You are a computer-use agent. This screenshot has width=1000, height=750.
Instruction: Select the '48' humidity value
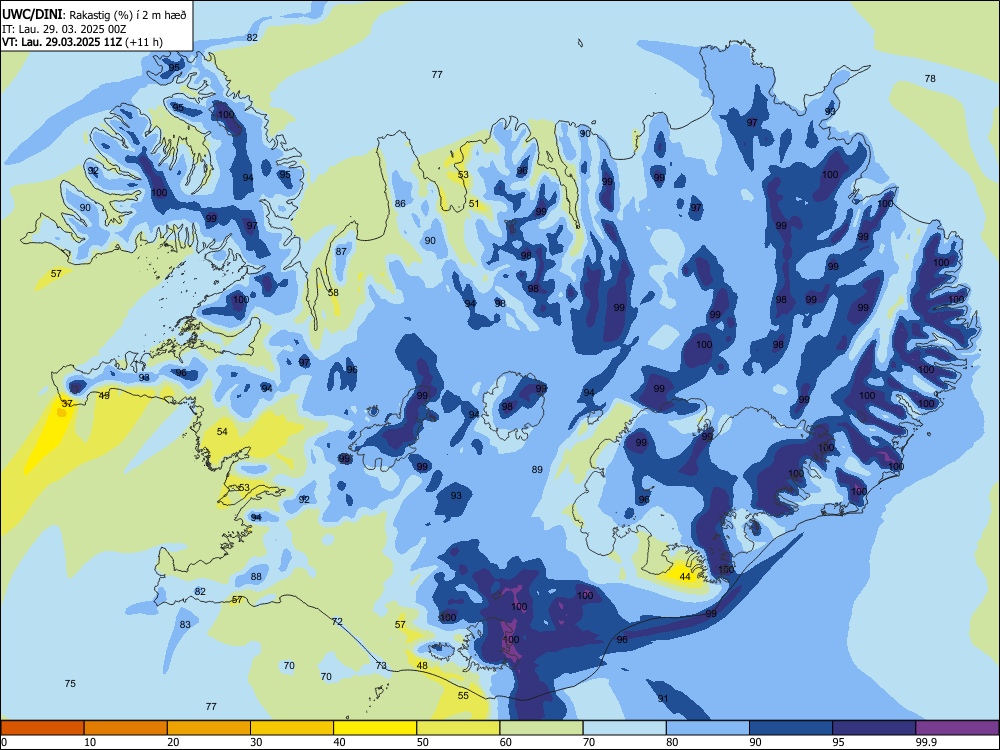(422, 665)
